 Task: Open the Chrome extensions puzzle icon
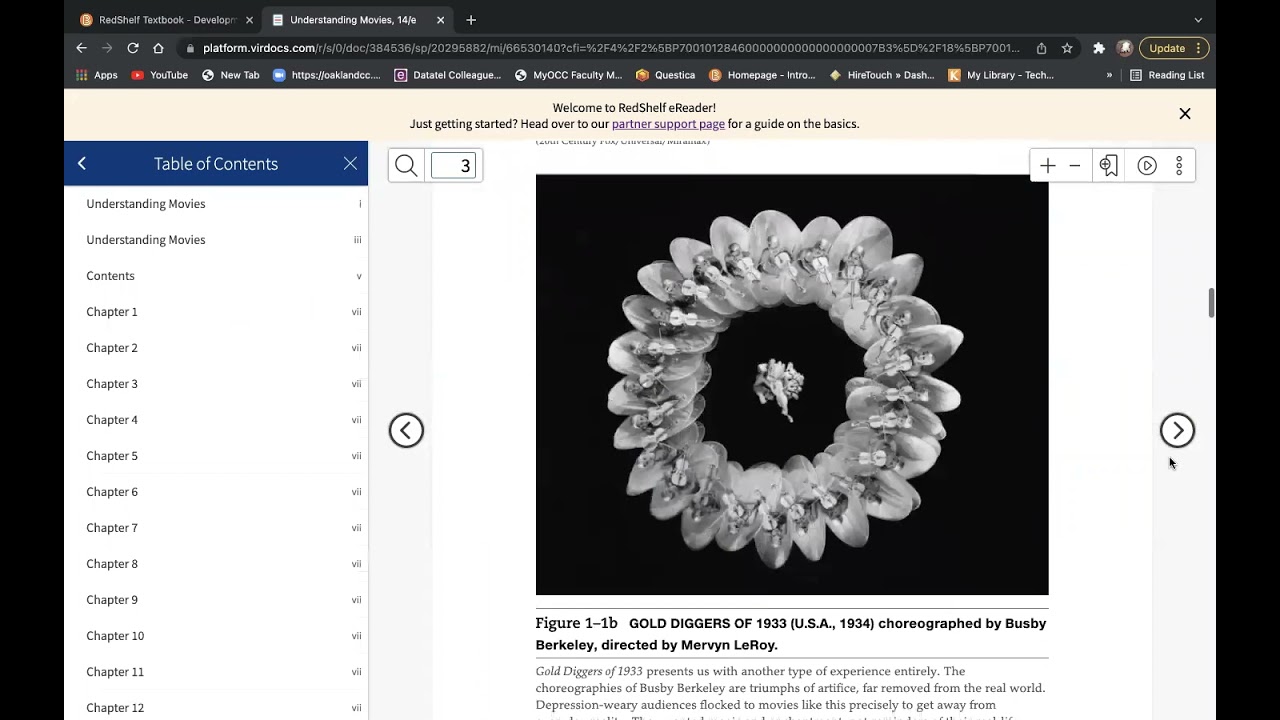pyautogui.click(x=1099, y=48)
